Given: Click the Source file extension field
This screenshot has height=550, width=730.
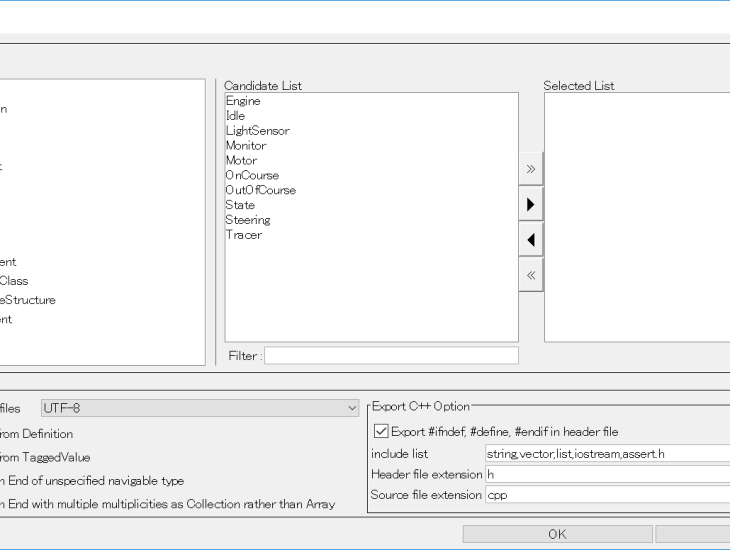Looking at the screenshot, I should 606,495.
